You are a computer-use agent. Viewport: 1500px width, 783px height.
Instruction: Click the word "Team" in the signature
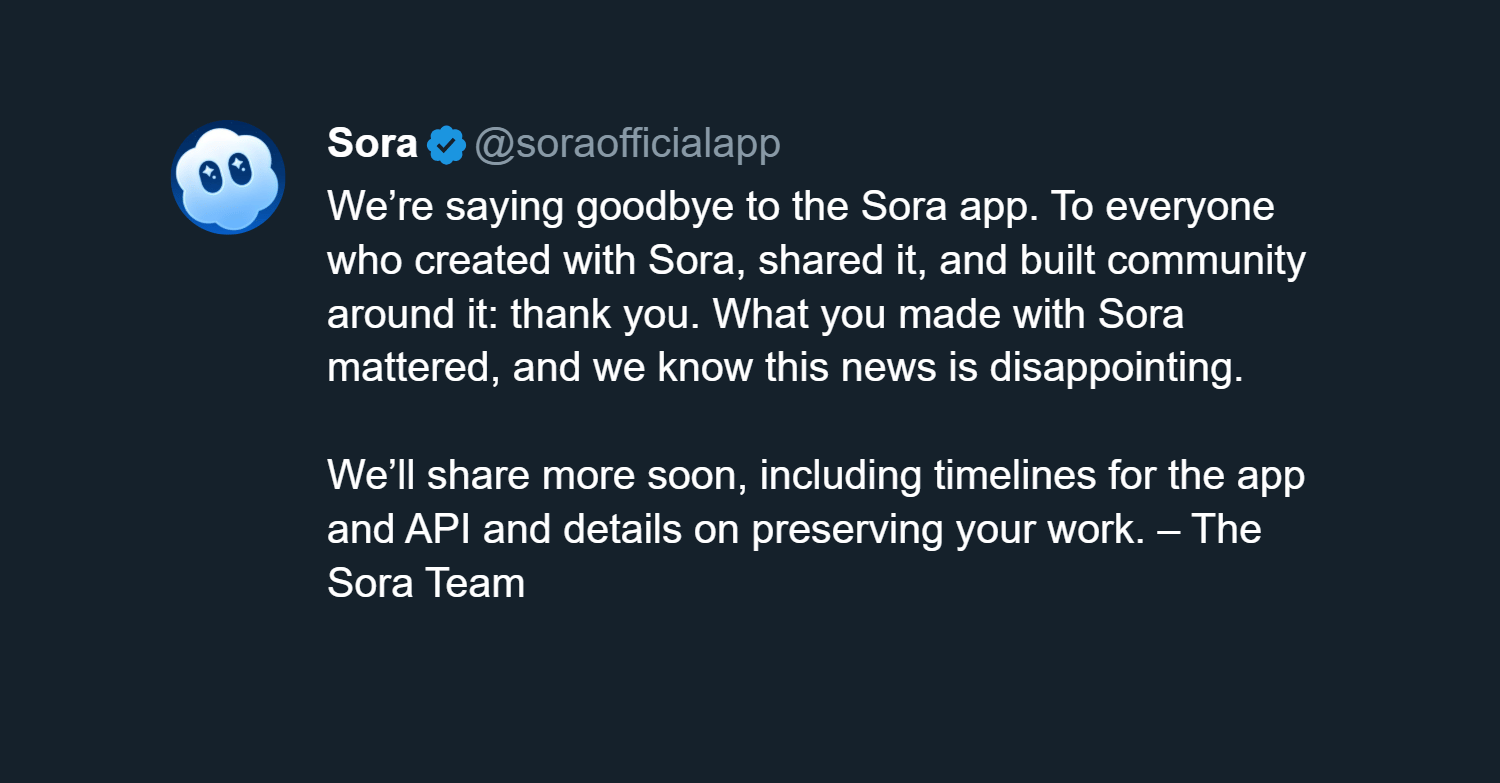point(478,584)
